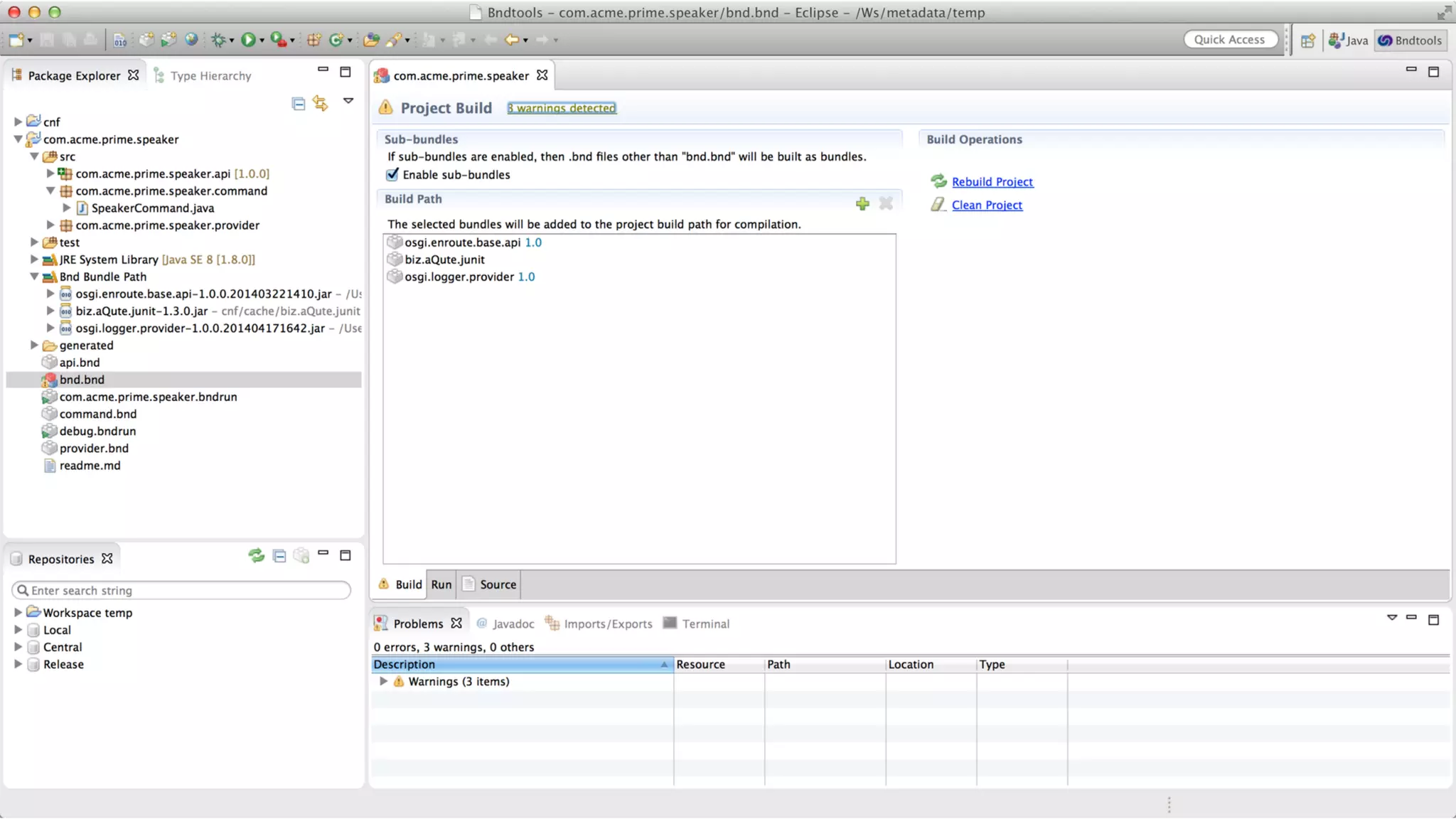Viewport: 1456px width, 819px height.
Task: Click green plus to add build path bundle
Action: [862, 204]
